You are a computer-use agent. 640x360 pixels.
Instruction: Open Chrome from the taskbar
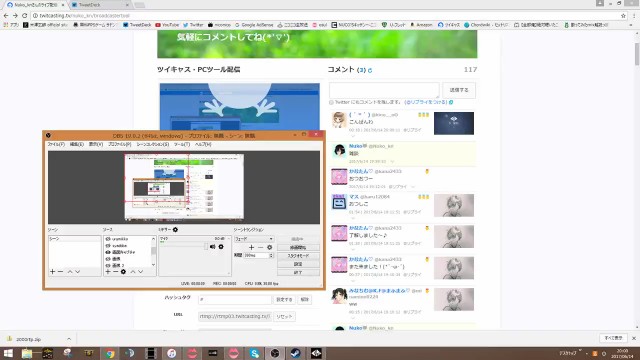tap(110, 353)
